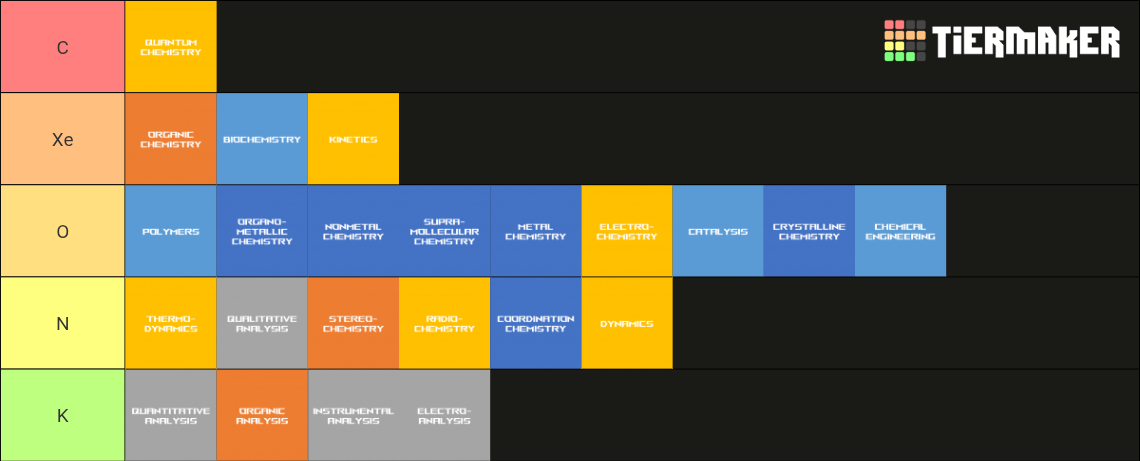Pick the Coordination Chemistry tile
The image size is (1140, 461).
[x=536, y=323]
